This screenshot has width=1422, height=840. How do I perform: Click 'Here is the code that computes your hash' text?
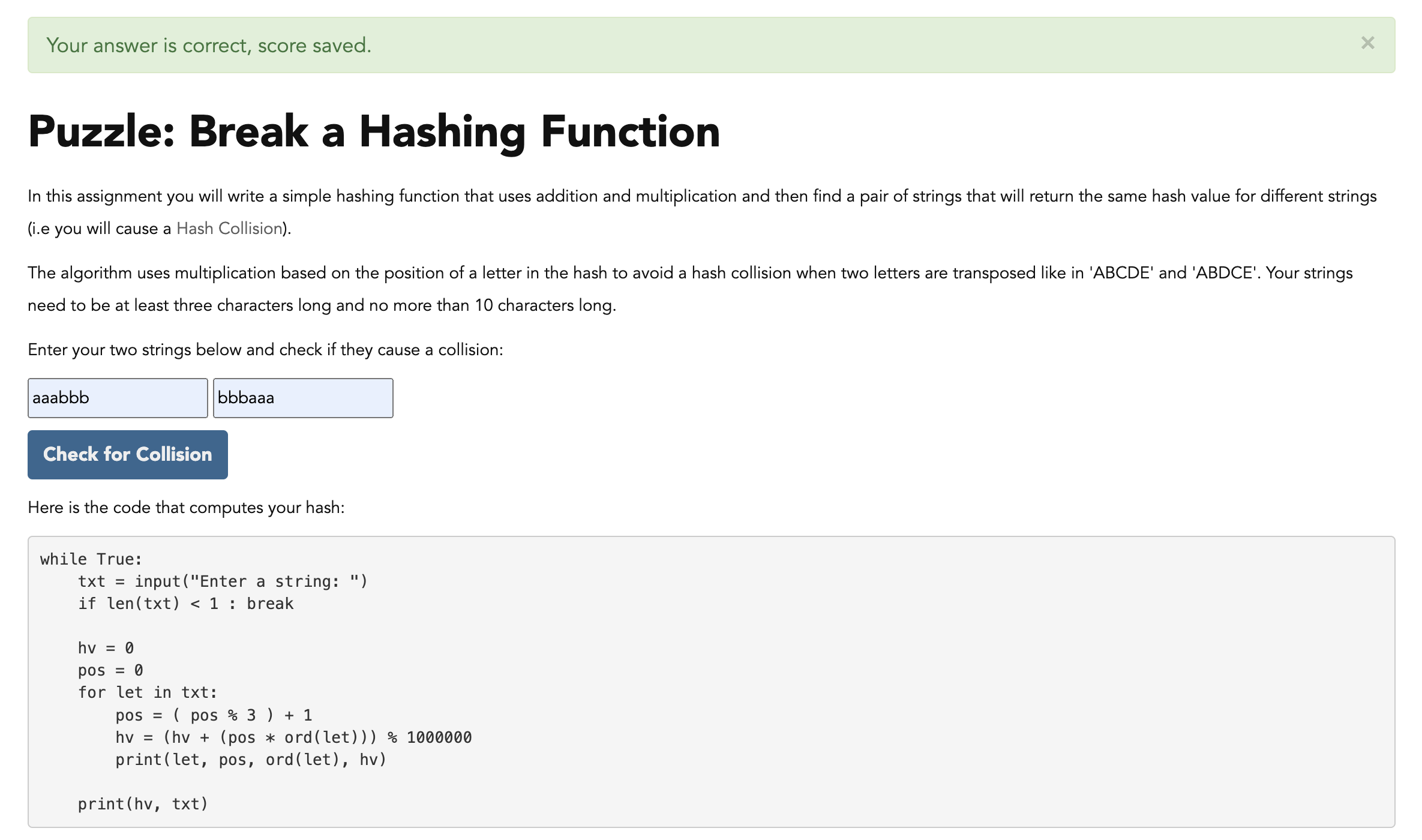[186, 508]
